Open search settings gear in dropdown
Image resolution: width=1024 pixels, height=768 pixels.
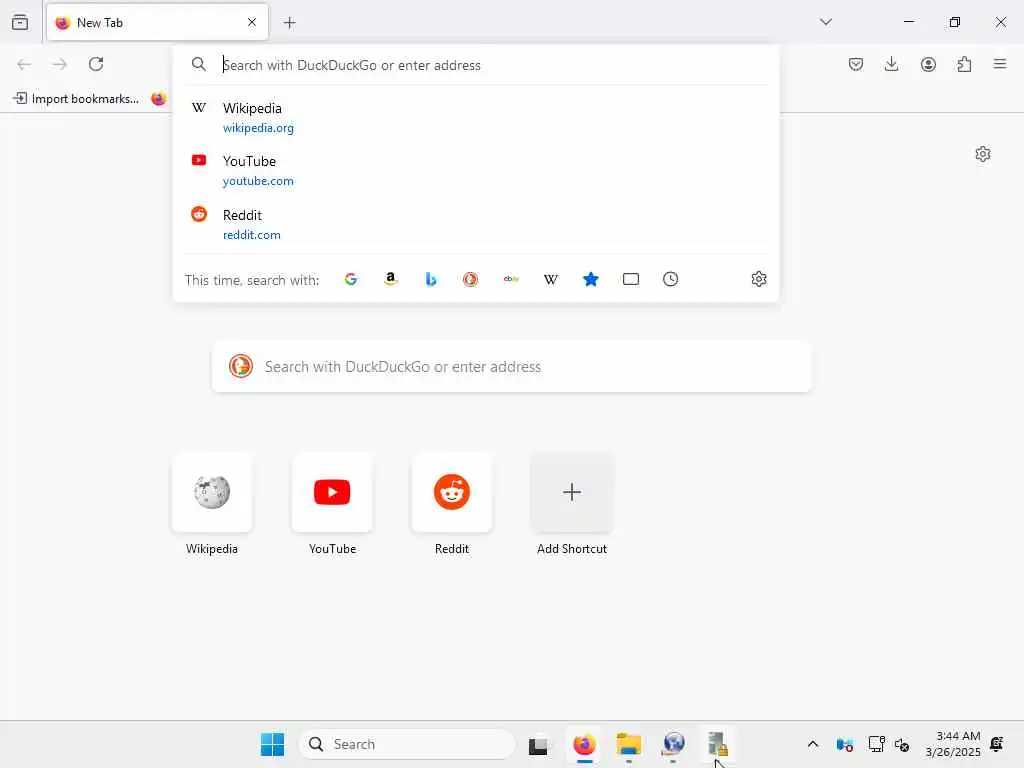coord(758,280)
